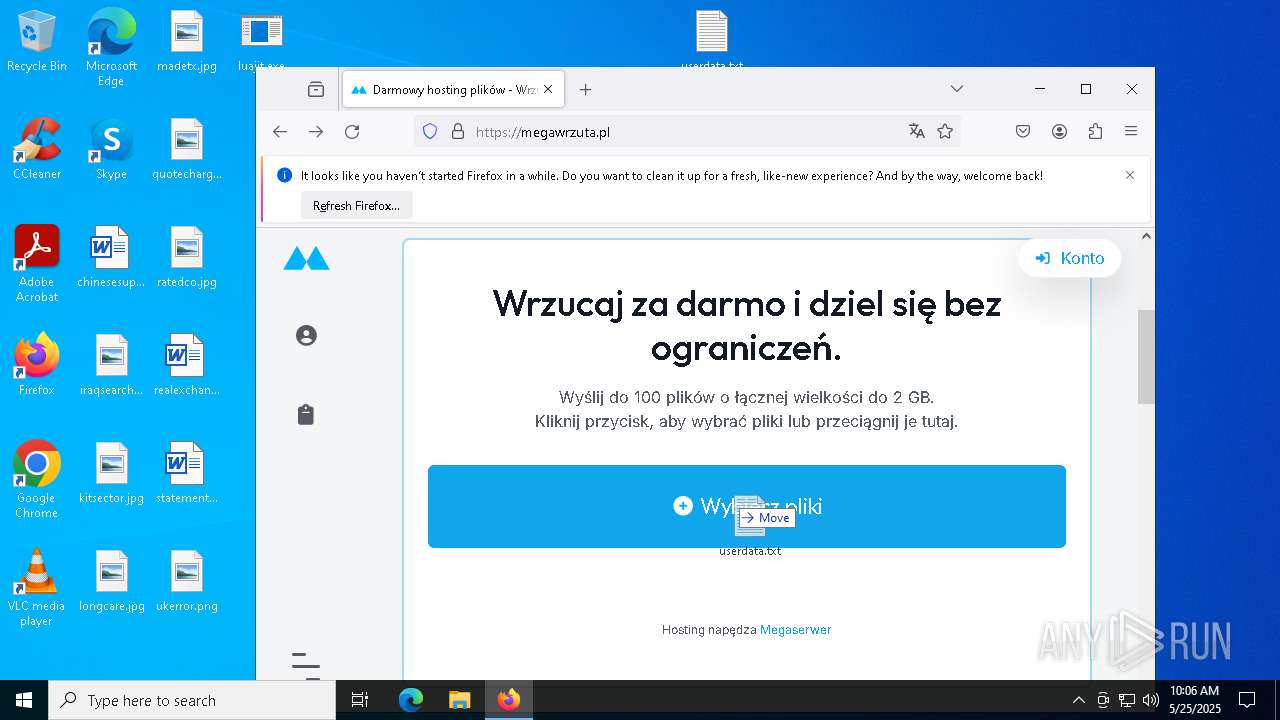Click the Konto login button
Viewport: 1280px width, 720px height.
(x=1070, y=258)
